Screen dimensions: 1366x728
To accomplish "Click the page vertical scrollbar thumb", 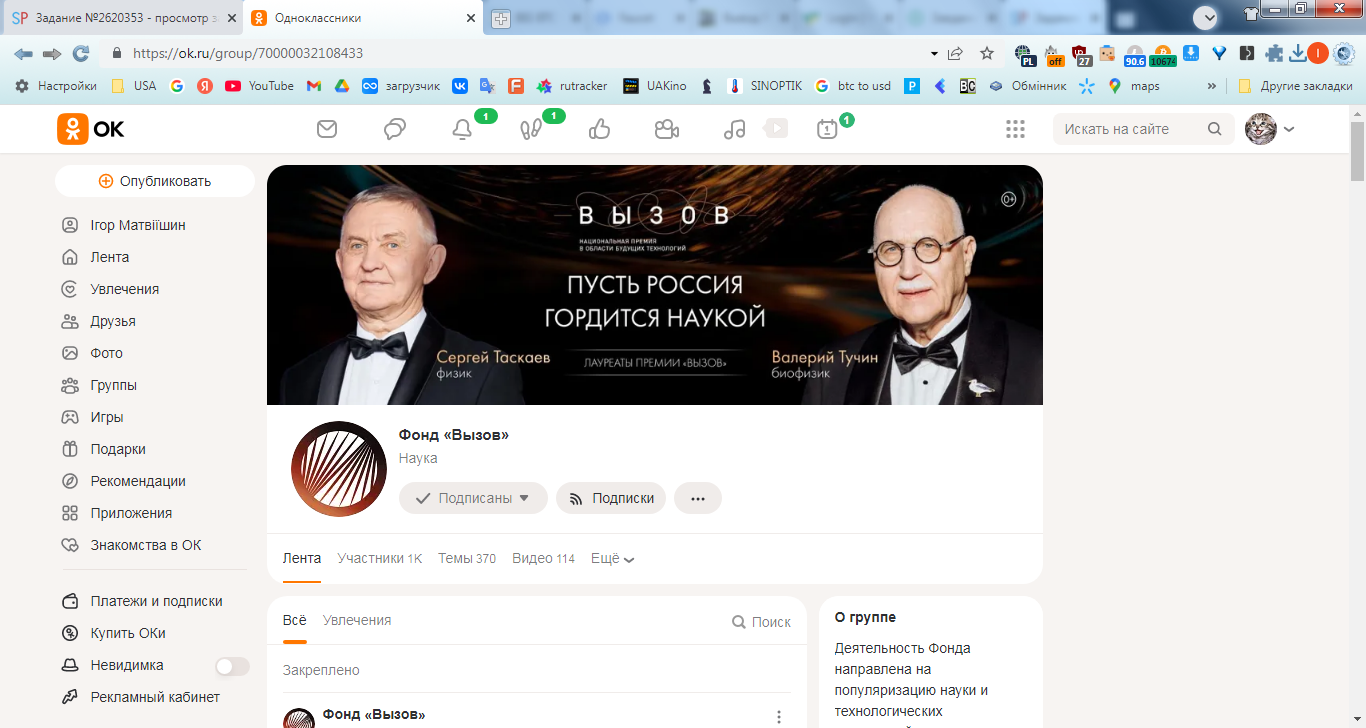I will [1357, 150].
